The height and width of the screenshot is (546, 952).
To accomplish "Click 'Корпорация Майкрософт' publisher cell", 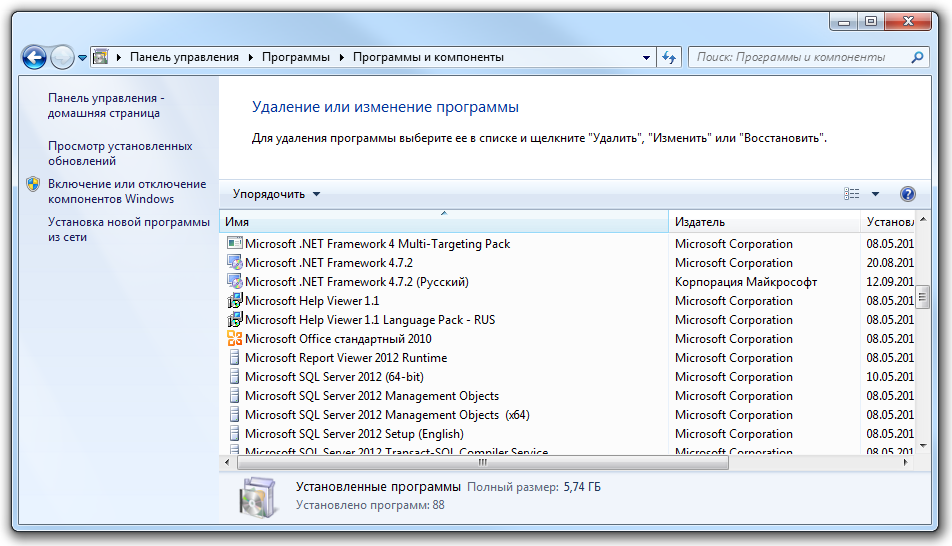I will coord(746,282).
